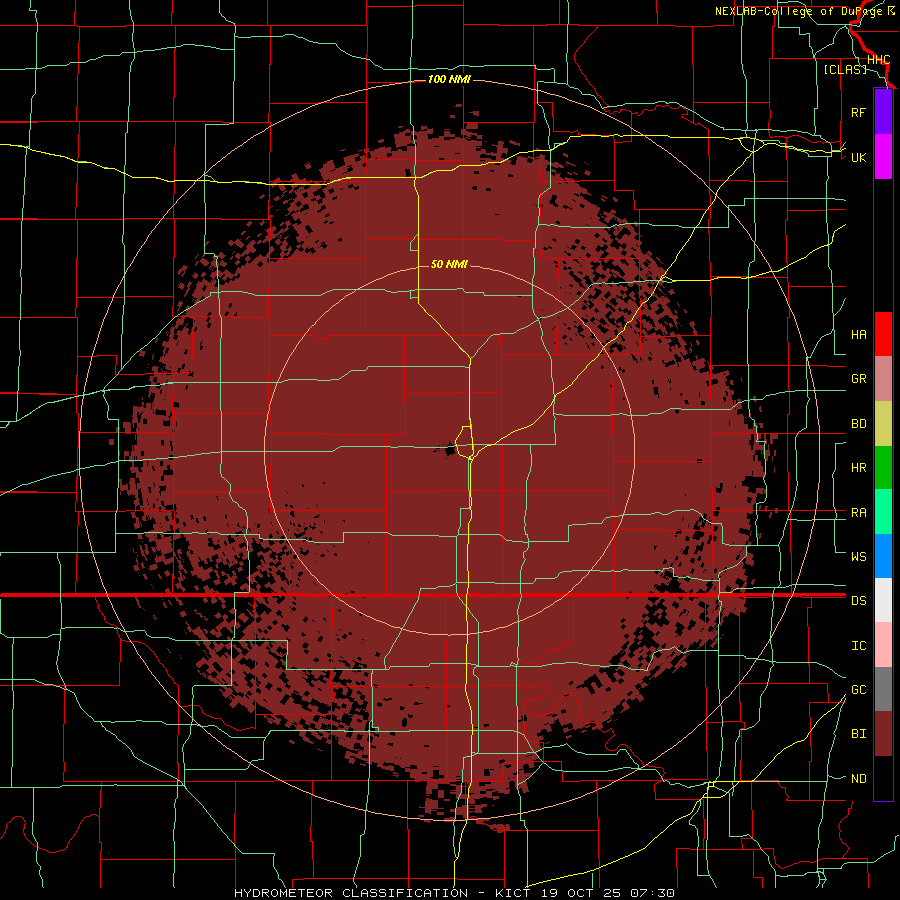Image resolution: width=900 pixels, height=900 pixels.
Task: Click the 07:30 timestamp
Action: click(x=652, y=893)
